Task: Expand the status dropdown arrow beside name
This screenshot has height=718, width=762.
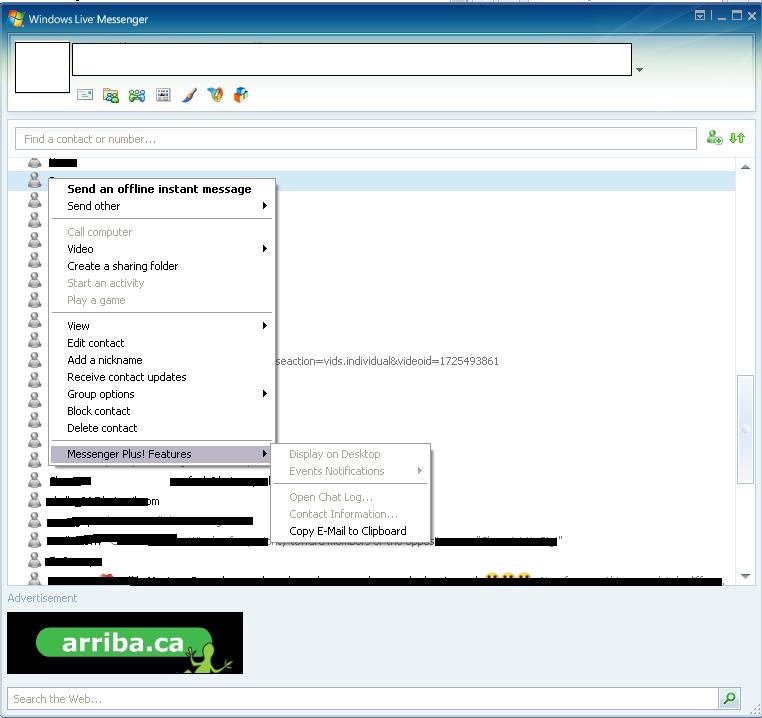Action: (x=639, y=70)
